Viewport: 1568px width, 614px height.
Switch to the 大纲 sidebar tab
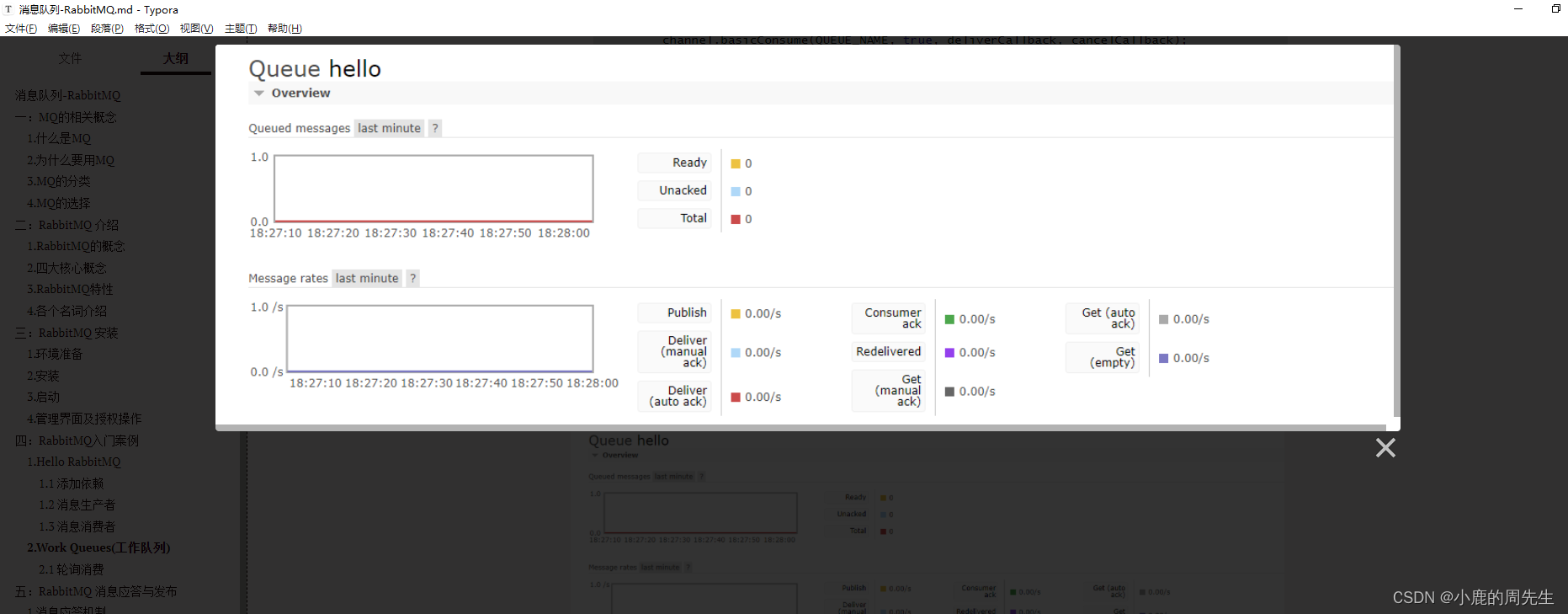(x=175, y=58)
